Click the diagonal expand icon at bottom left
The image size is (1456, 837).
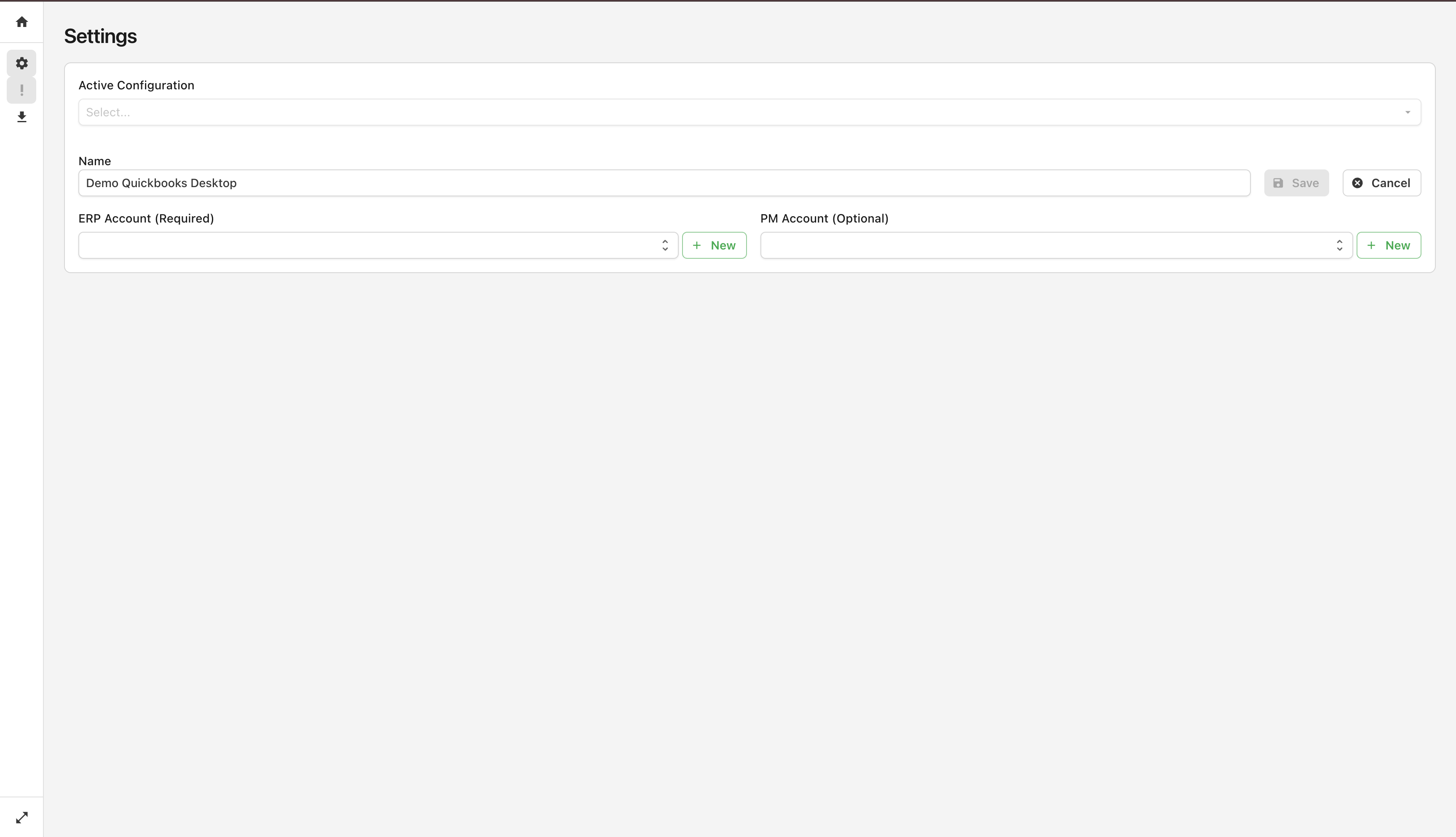pos(21,817)
